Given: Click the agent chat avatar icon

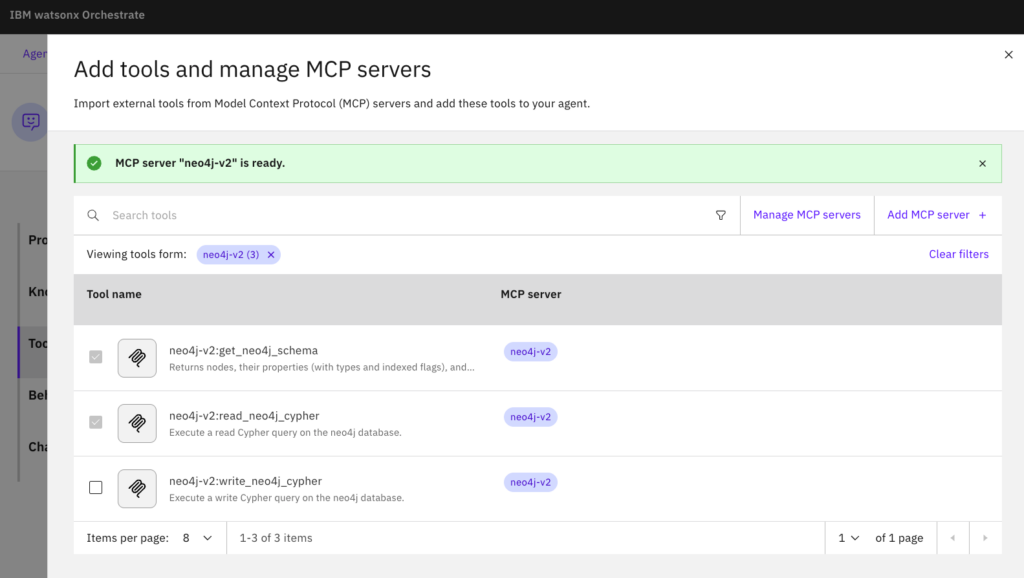Looking at the screenshot, I should [x=31, y=121].
